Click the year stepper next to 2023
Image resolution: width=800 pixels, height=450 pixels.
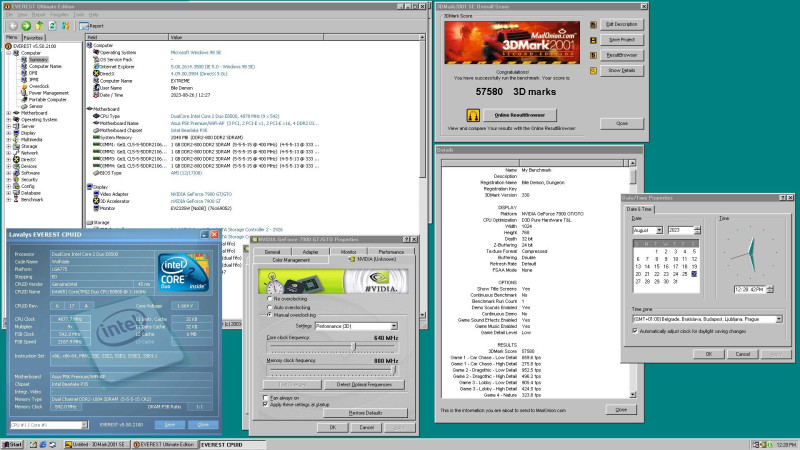697,230
